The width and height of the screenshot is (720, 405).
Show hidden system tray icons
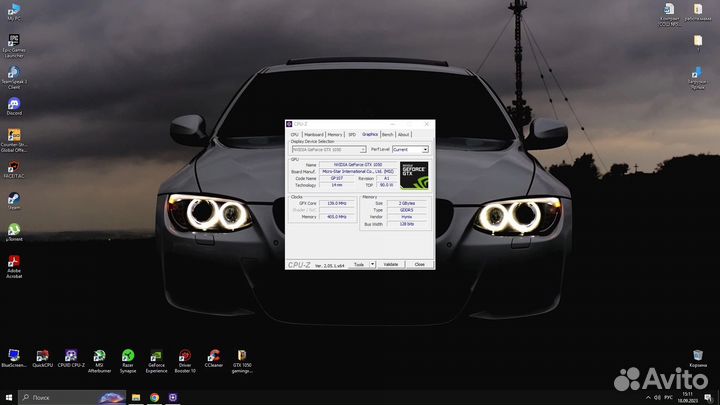[648, 398]
